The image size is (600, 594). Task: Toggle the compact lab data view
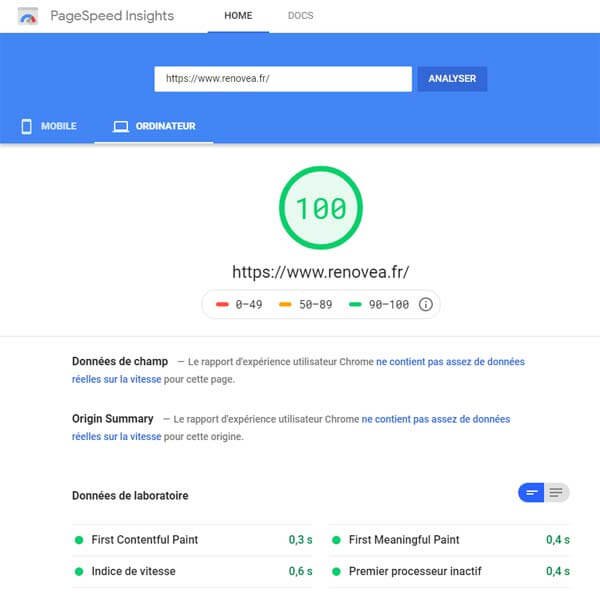531,492
